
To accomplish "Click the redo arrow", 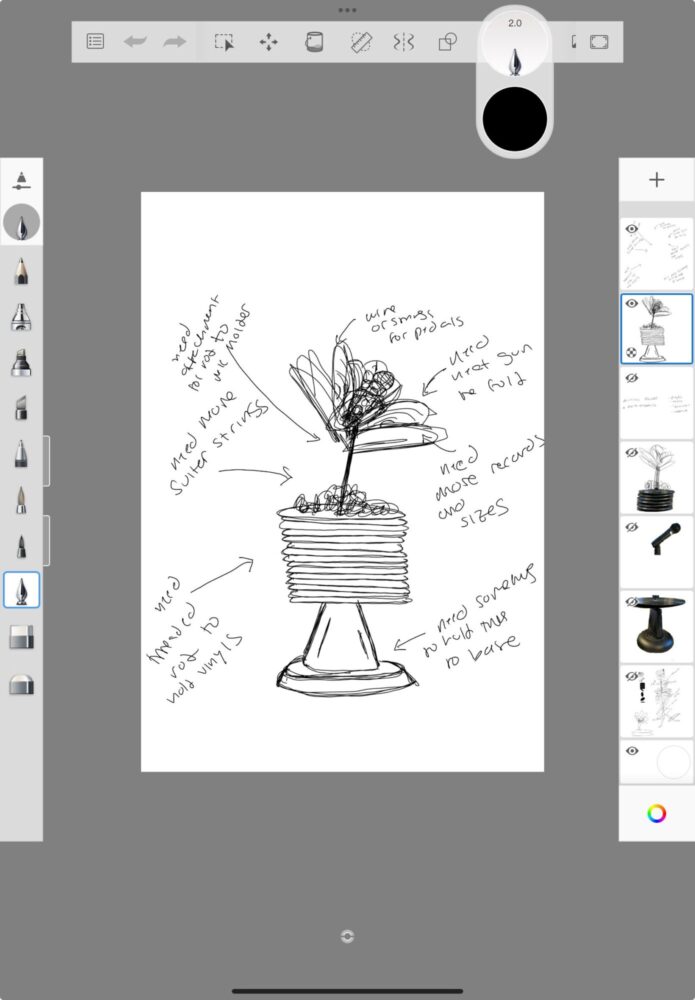I will pos(175,42).
